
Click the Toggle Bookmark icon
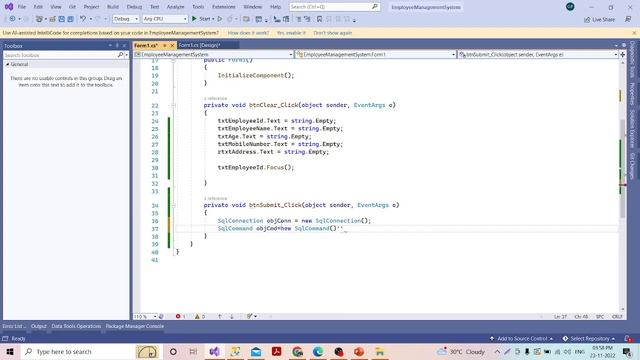(319, 19)
